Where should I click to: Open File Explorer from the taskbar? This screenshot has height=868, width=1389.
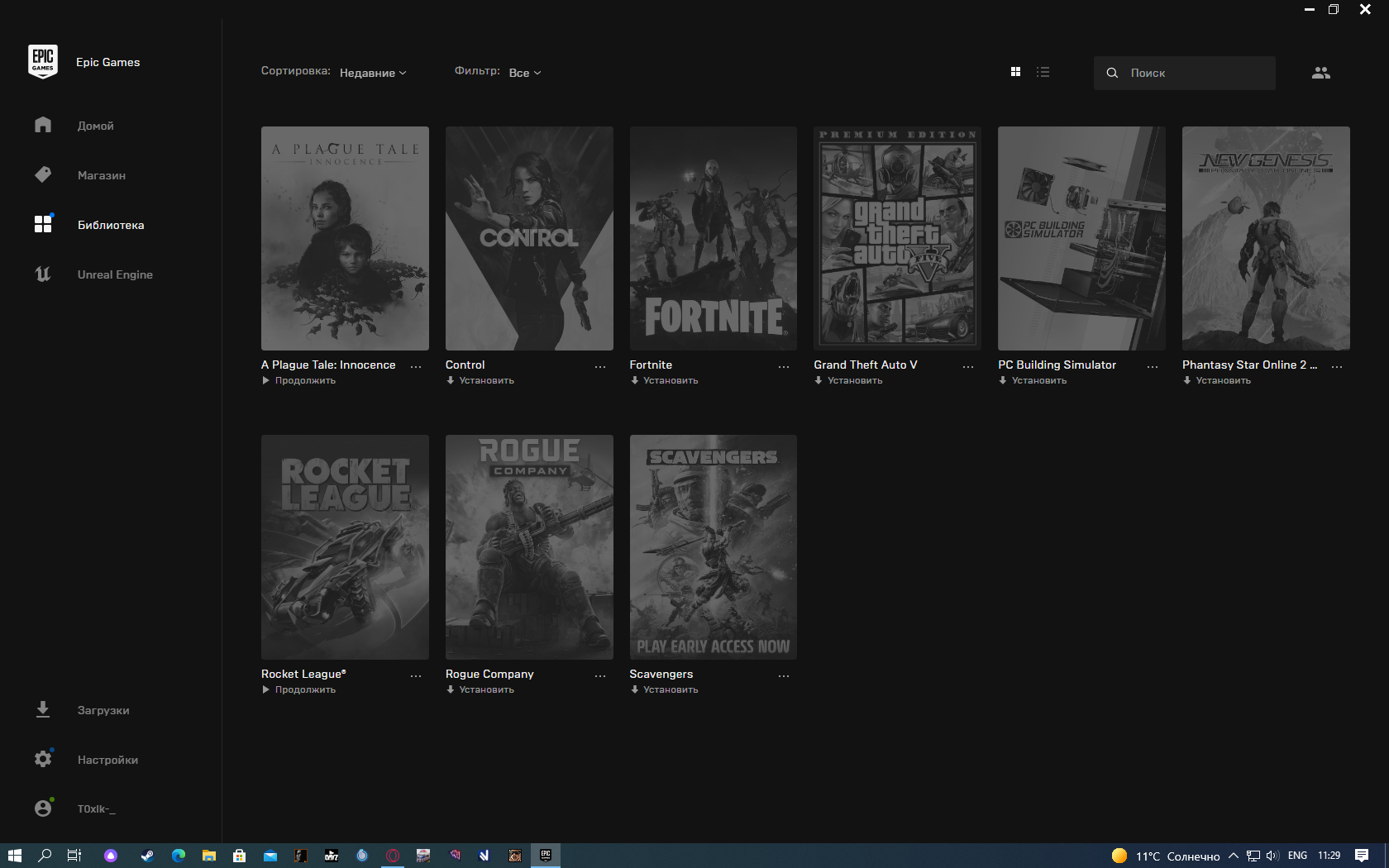[x=208, y=856]
